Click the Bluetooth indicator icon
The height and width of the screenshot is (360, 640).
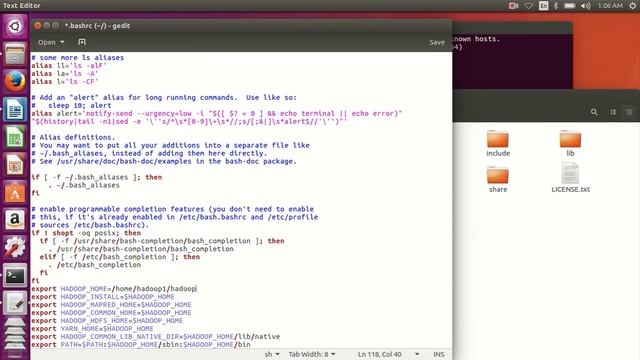point(556,6)
